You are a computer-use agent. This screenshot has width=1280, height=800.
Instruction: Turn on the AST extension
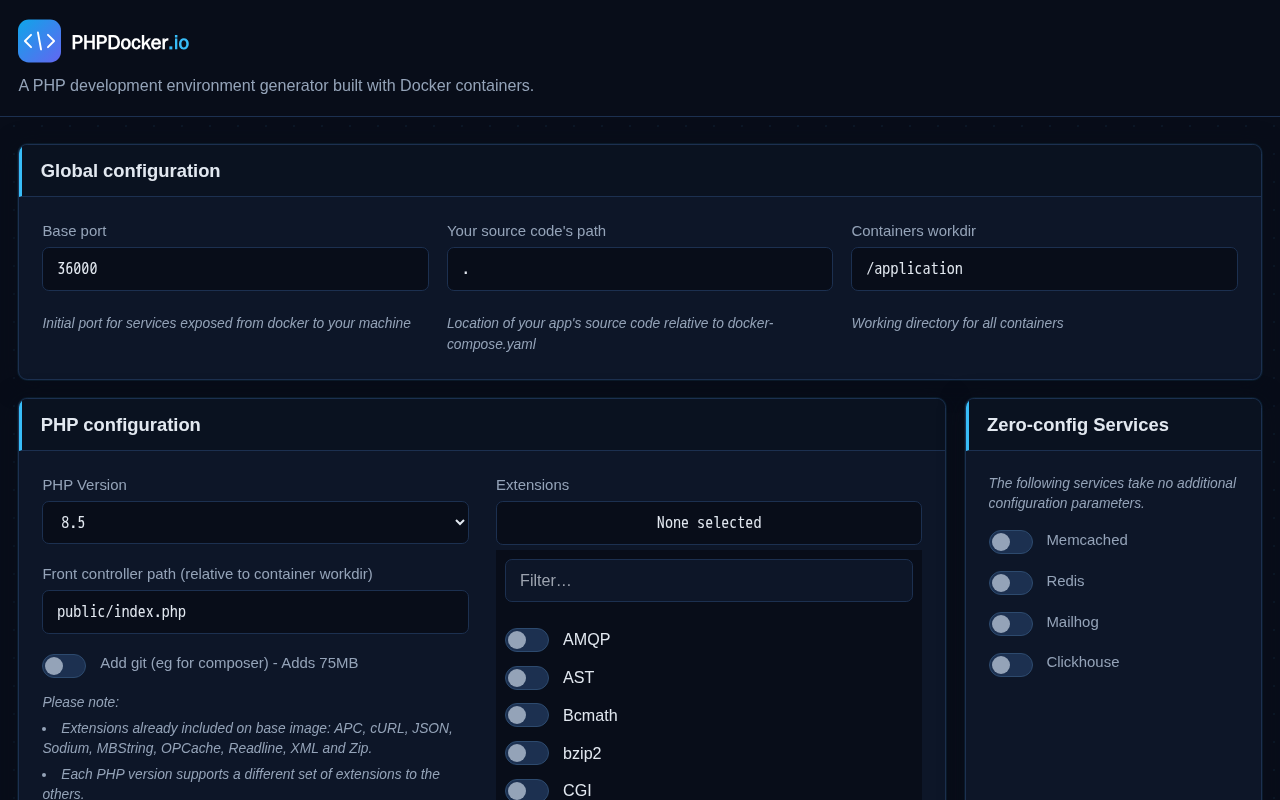point(527,678)
